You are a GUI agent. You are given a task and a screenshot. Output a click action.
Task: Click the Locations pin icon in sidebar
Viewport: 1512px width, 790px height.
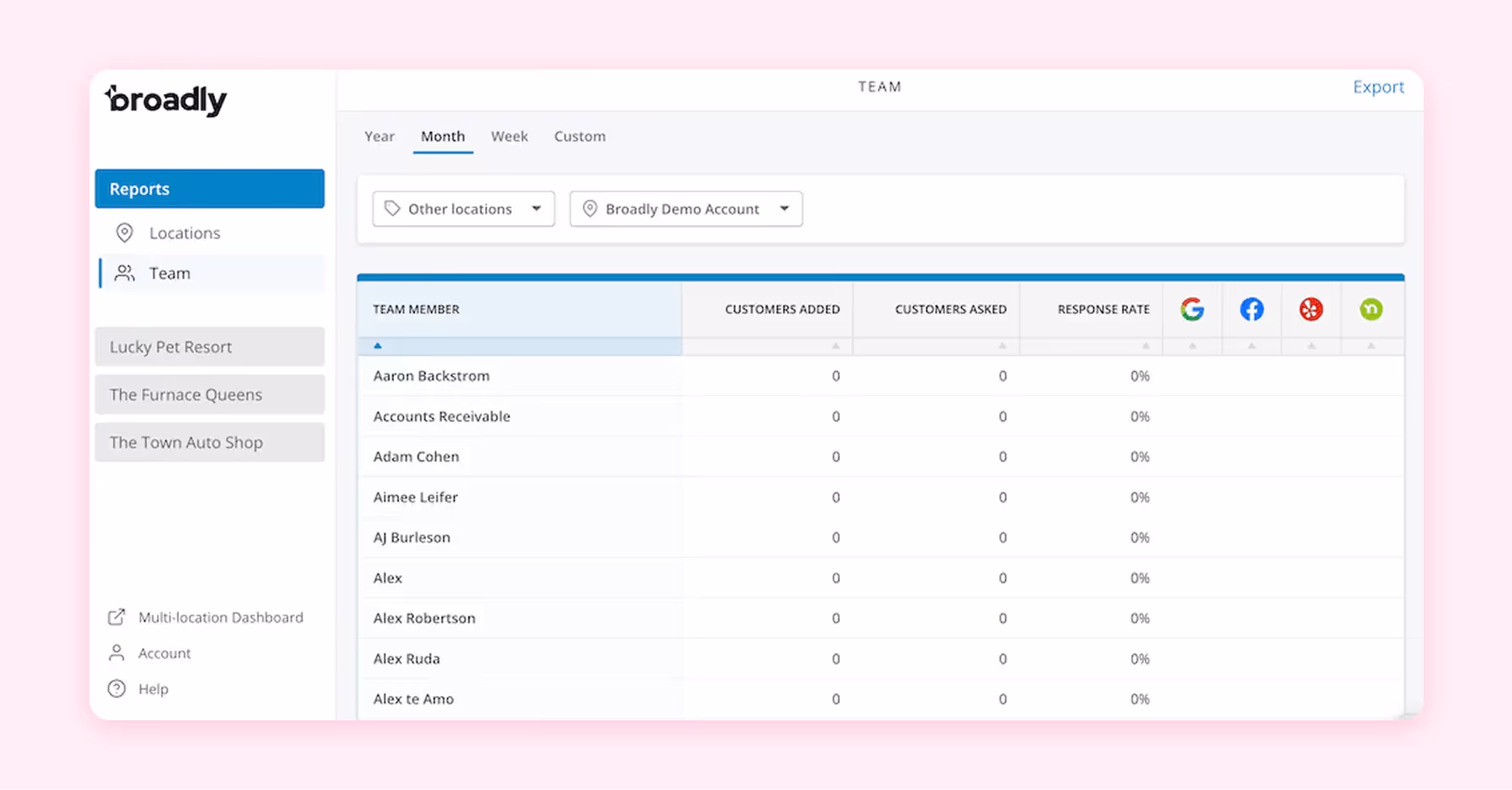pyautogui.click(x=124, y=233)
